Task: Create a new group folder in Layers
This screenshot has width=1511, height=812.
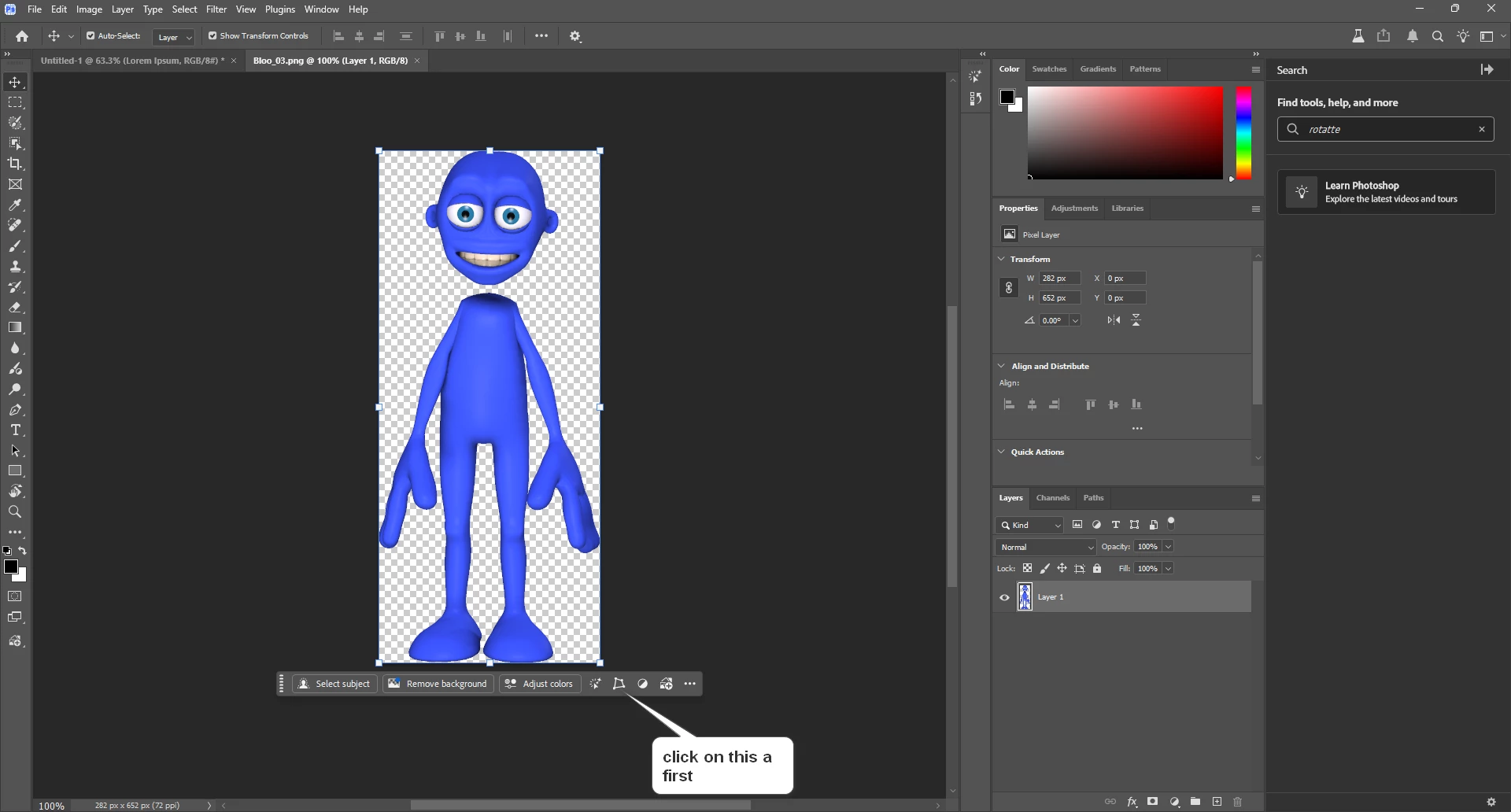Action: point(1195,802)
